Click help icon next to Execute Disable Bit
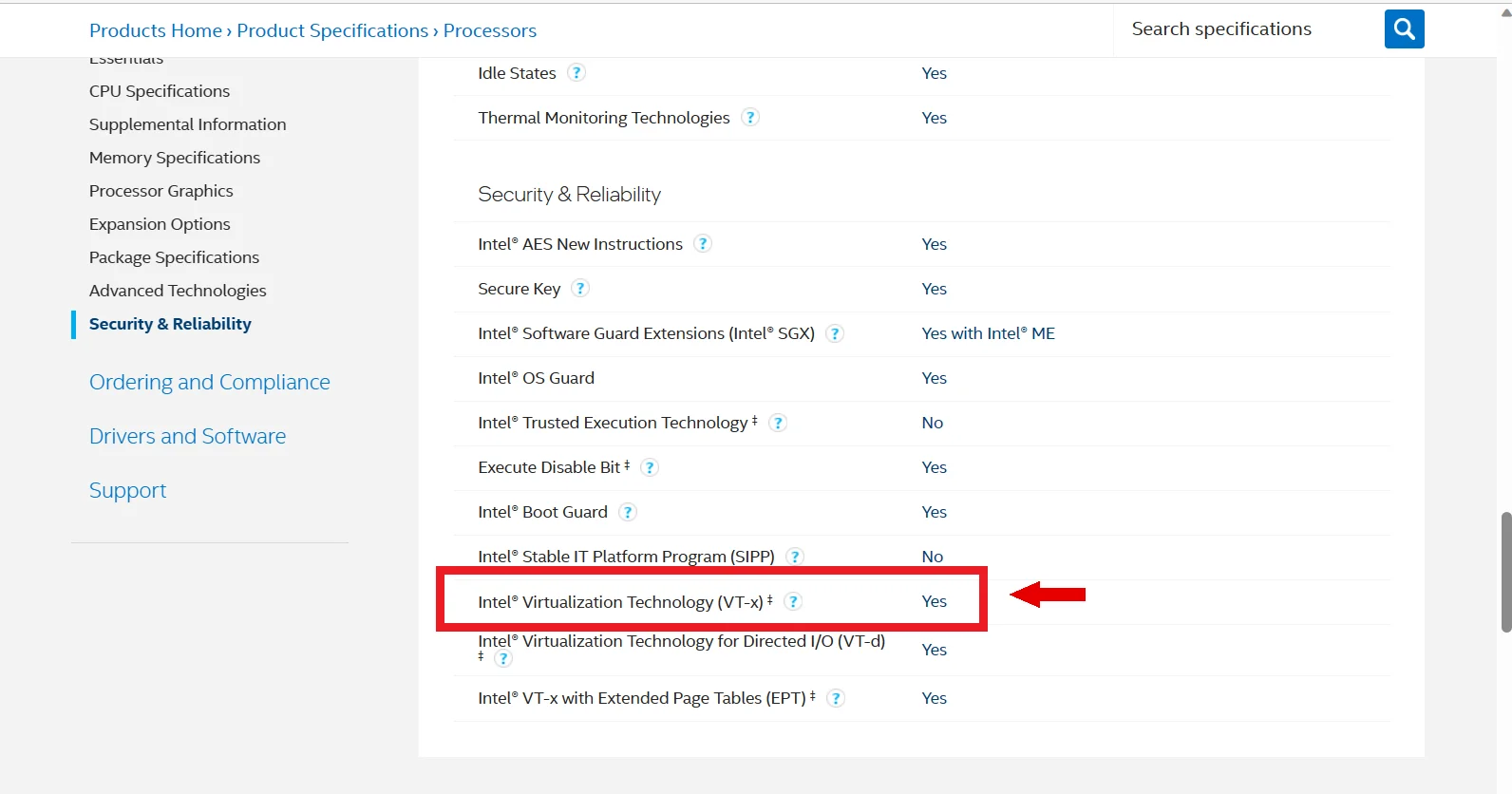 pyautogui.click(x=650, y=467)
